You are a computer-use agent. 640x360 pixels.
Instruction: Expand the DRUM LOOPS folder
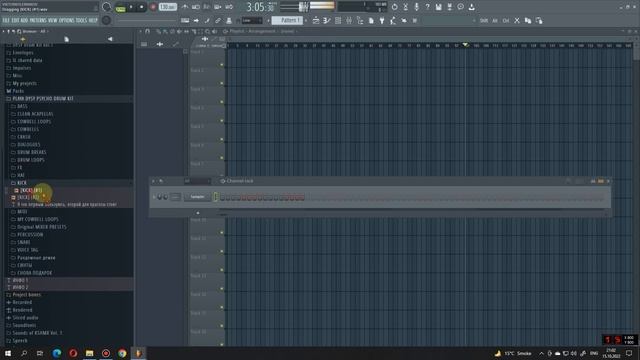click(31, 160)
